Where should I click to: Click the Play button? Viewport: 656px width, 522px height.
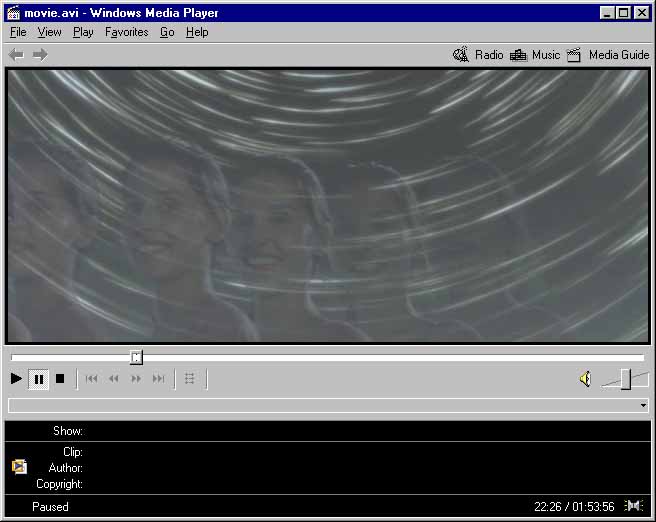tap(16, 379)
